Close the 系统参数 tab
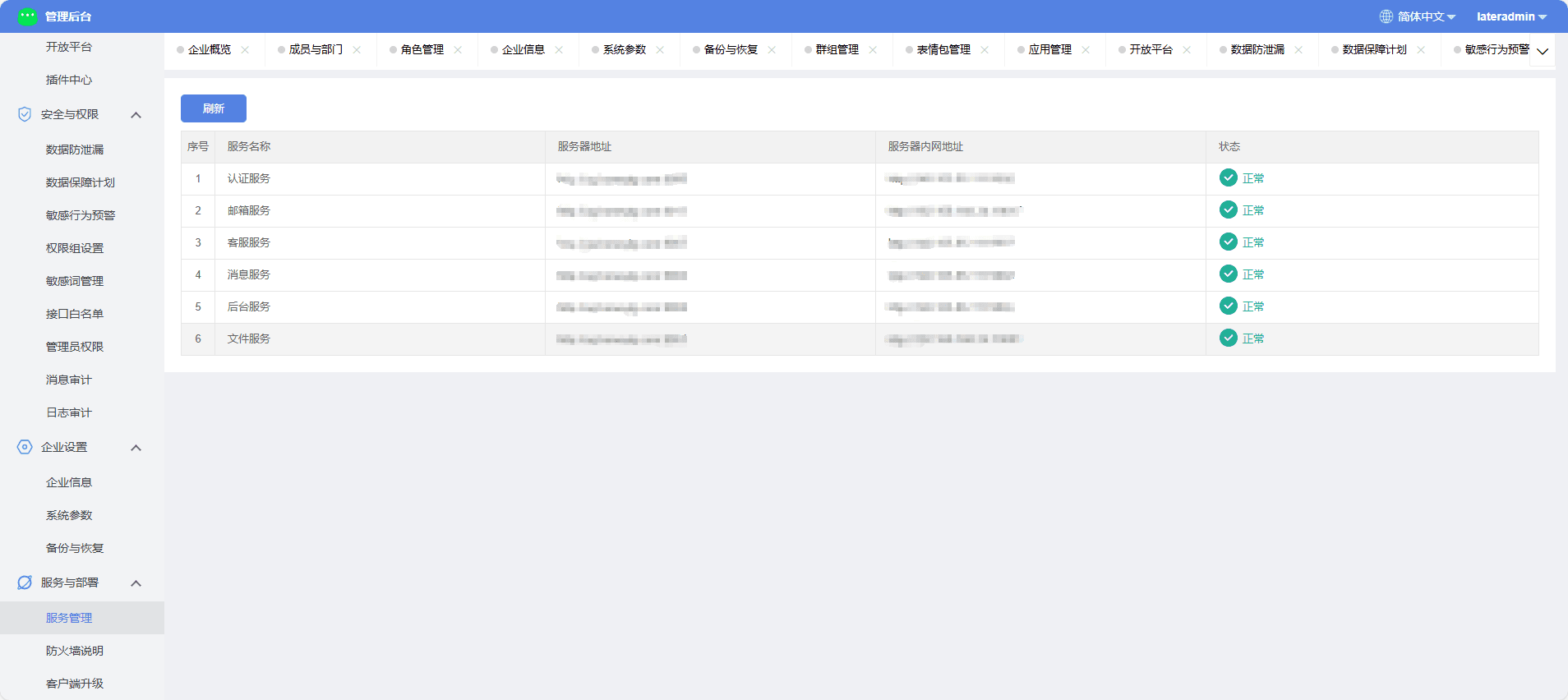Viewport: 1568px width, 700px height. pyautogui.click(x=660, y=50)
